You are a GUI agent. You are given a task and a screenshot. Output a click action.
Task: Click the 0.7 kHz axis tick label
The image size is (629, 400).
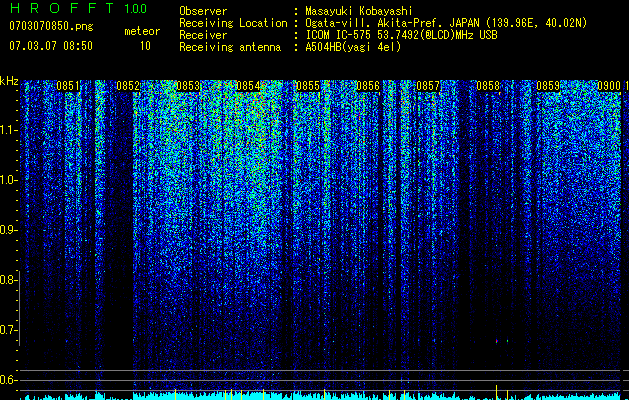pyautogui.click(x=8, y=330)
